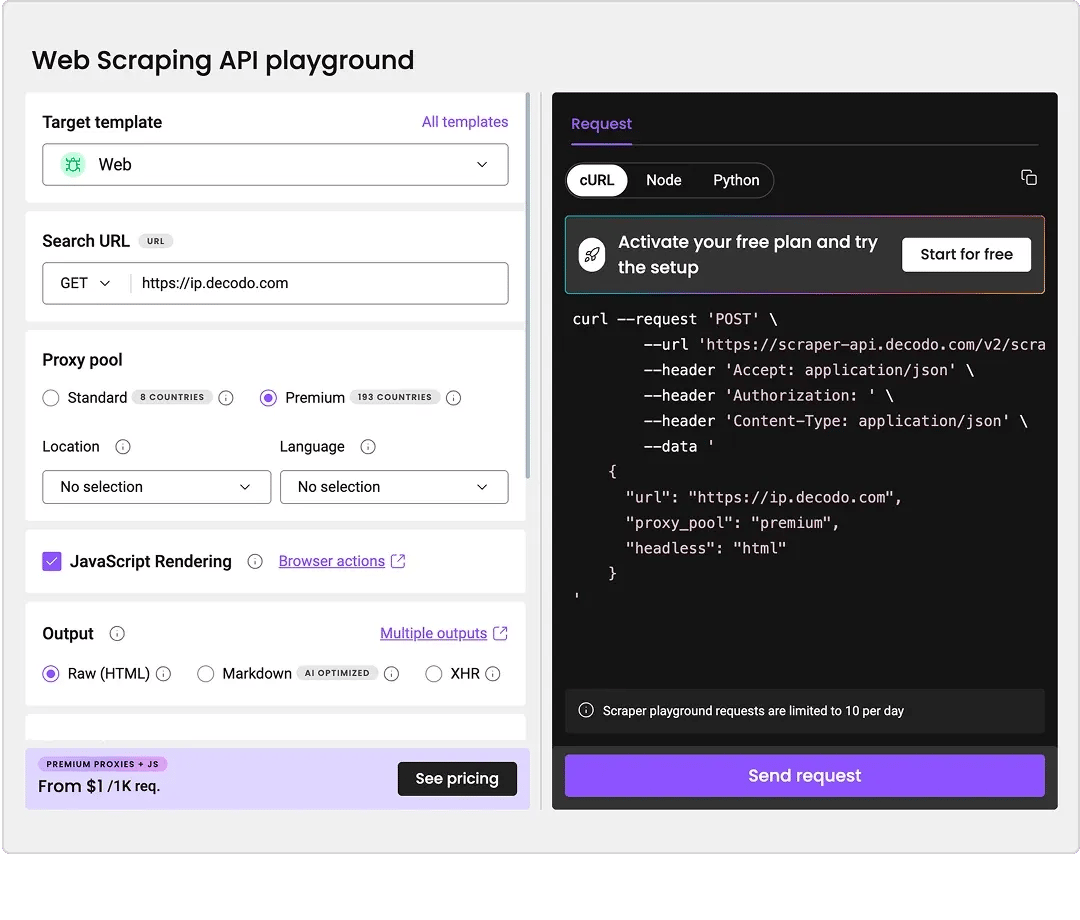Show info tooltip for Location
This screenshot has width=1080, height=920.
point(123,447)
